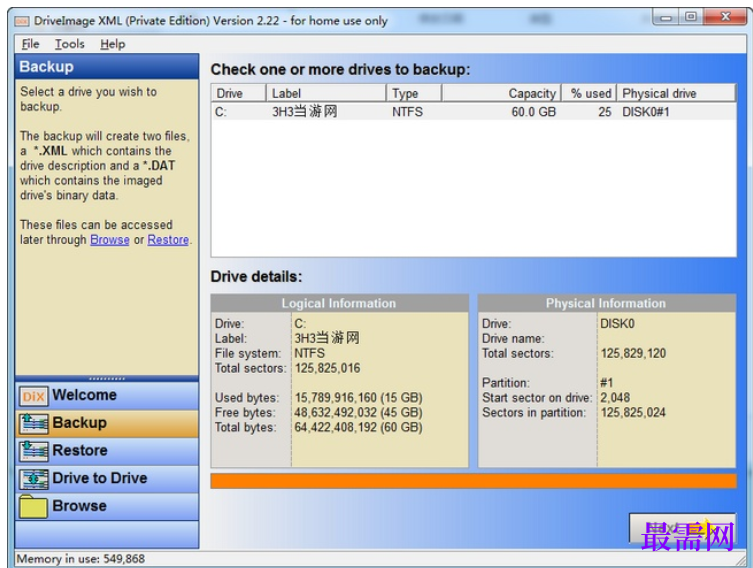Close the DriveImage XML window
The image size is (753, 568).
(x=725, y=18)
